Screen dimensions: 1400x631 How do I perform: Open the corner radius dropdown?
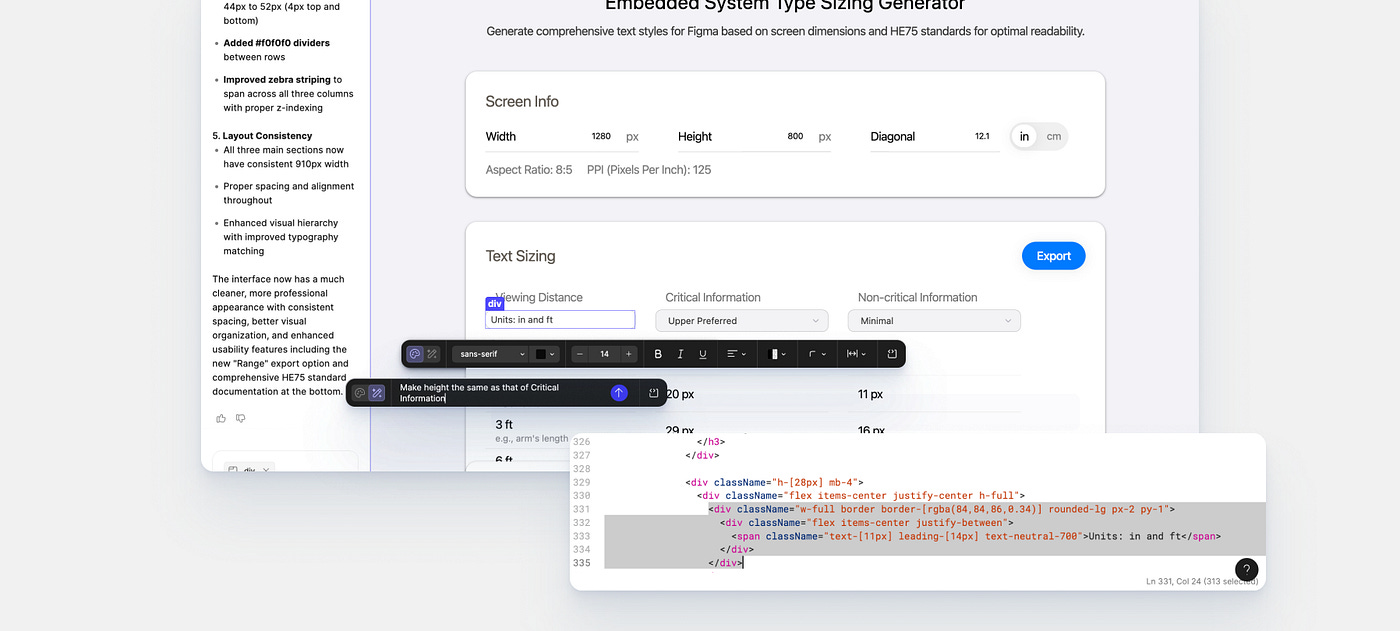817,354
